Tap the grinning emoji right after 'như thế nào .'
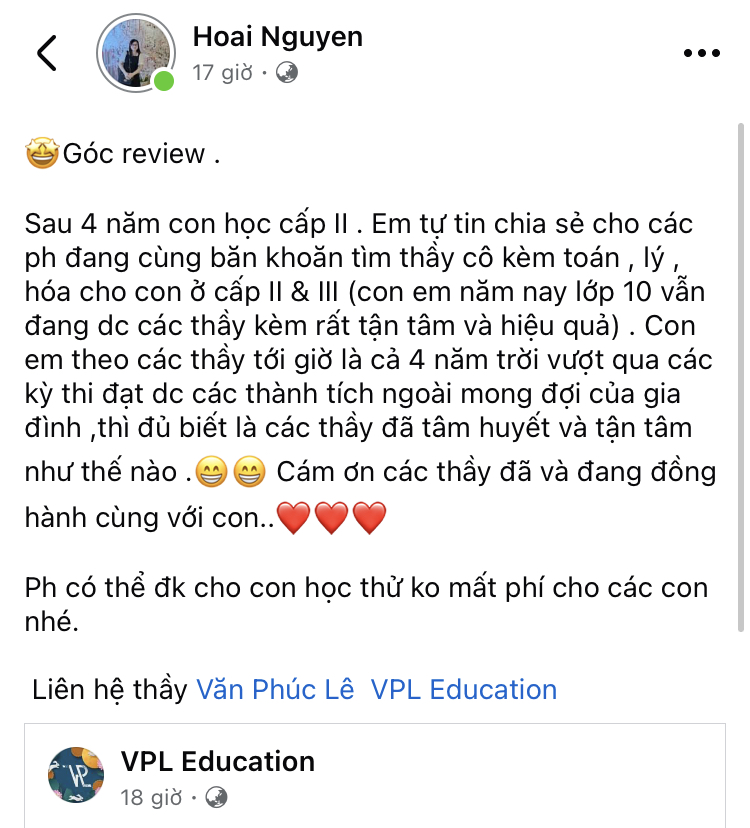Viewport: 750px width, 828px height. click(x=212, y=471)
